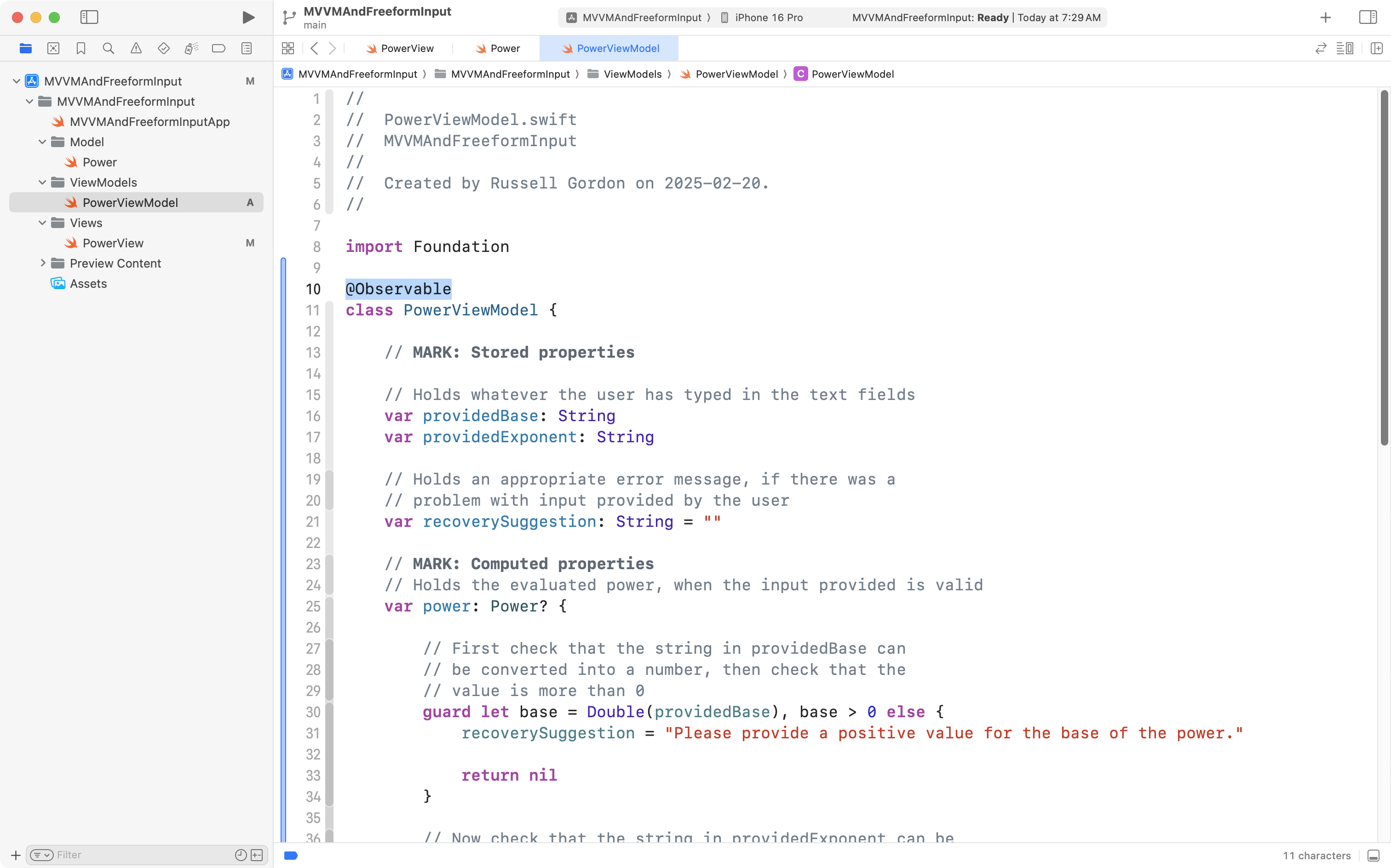The width and height of the screenshot is (1391, 868).
Task: Open the Find navigator magnifier icon
Action: pyautogui.click(x=109, y=48)
